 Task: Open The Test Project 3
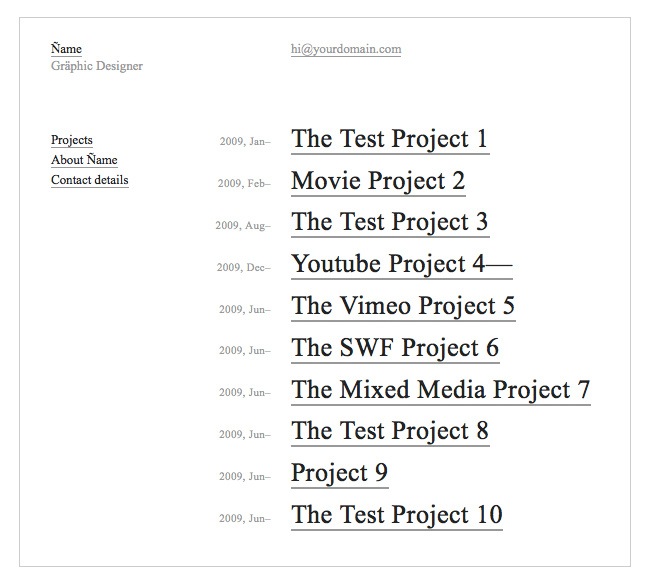389,222
